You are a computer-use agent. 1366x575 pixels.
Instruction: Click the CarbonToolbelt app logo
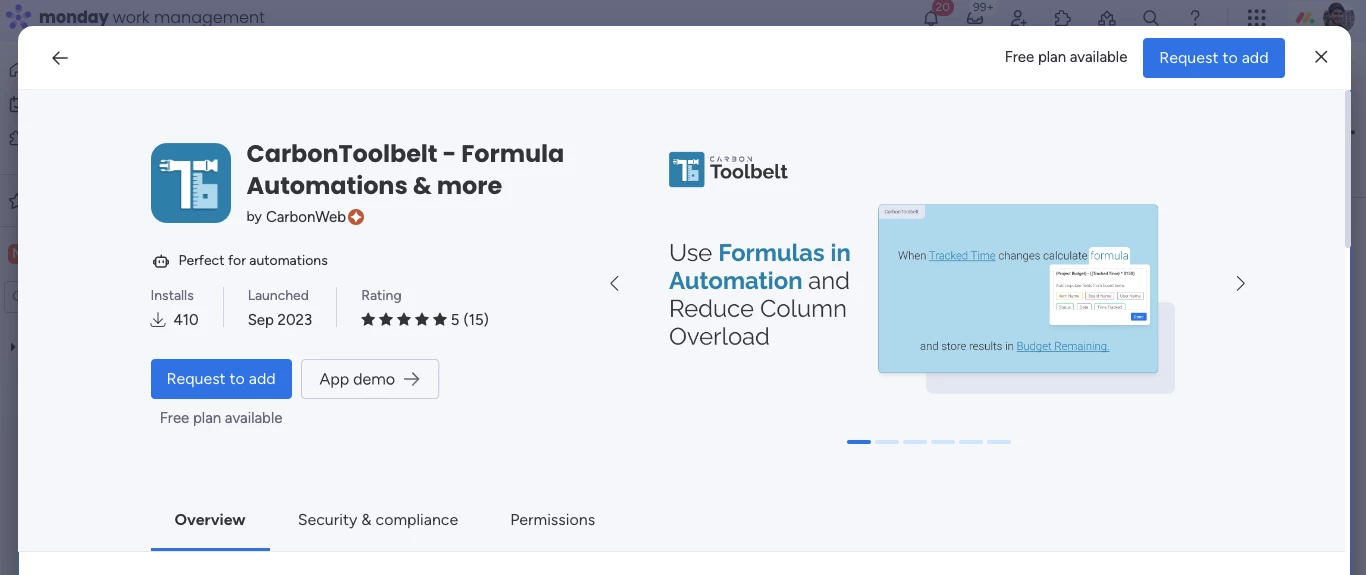click(191, 183)
